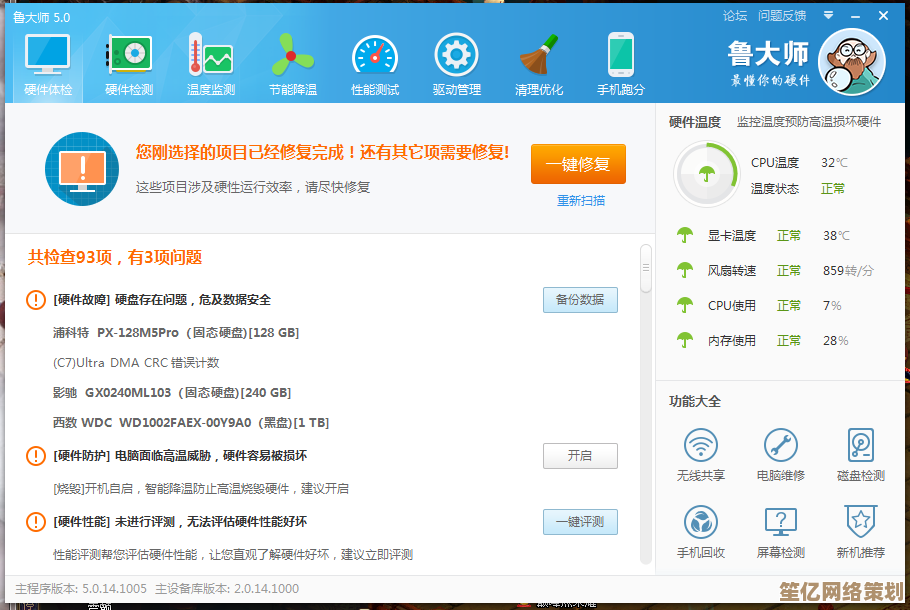Open the title bar dropdown menu arrow

(828, 16)
